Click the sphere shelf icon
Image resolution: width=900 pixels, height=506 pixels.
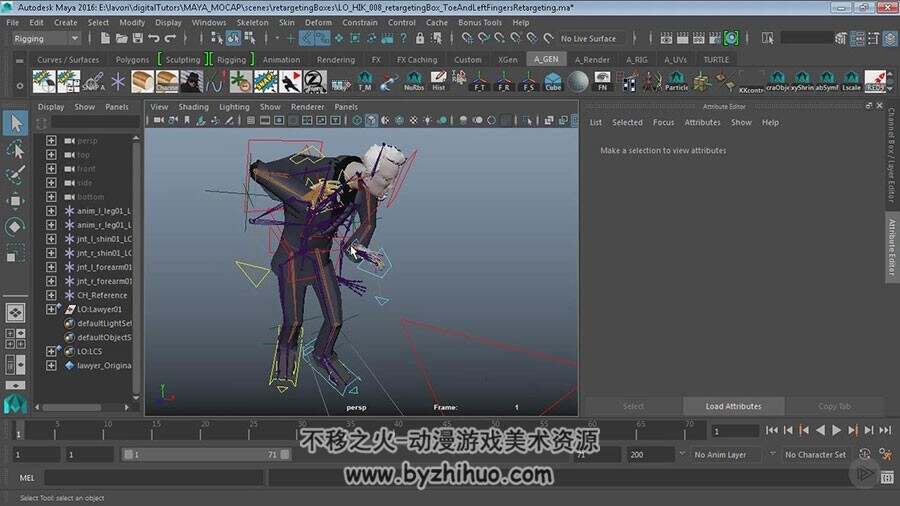[578, 81]
